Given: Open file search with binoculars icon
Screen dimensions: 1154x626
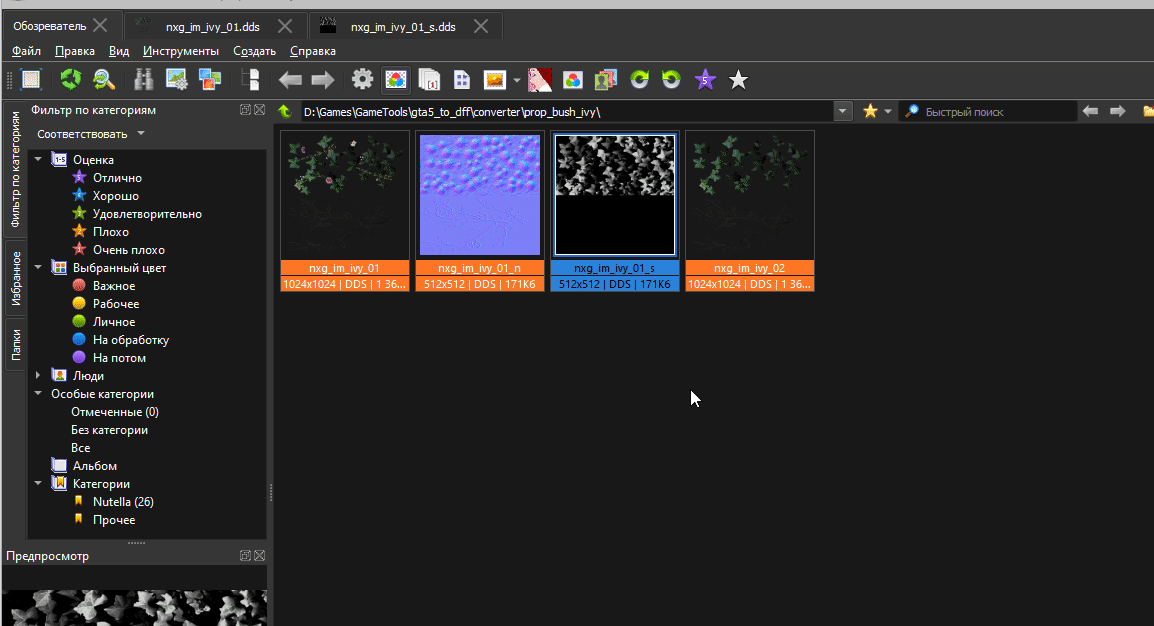Looking at the screenshot, I should click(143, 80).
